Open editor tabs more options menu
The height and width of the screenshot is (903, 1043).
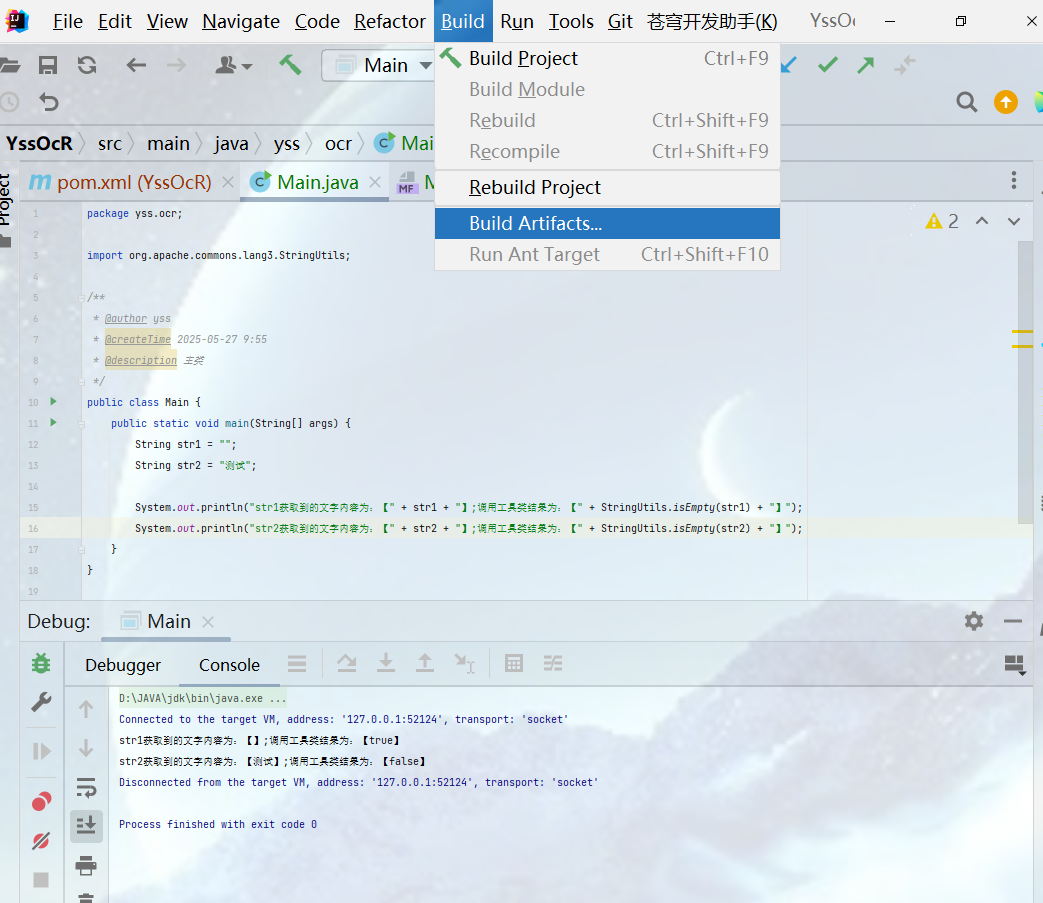[1014, 180]
